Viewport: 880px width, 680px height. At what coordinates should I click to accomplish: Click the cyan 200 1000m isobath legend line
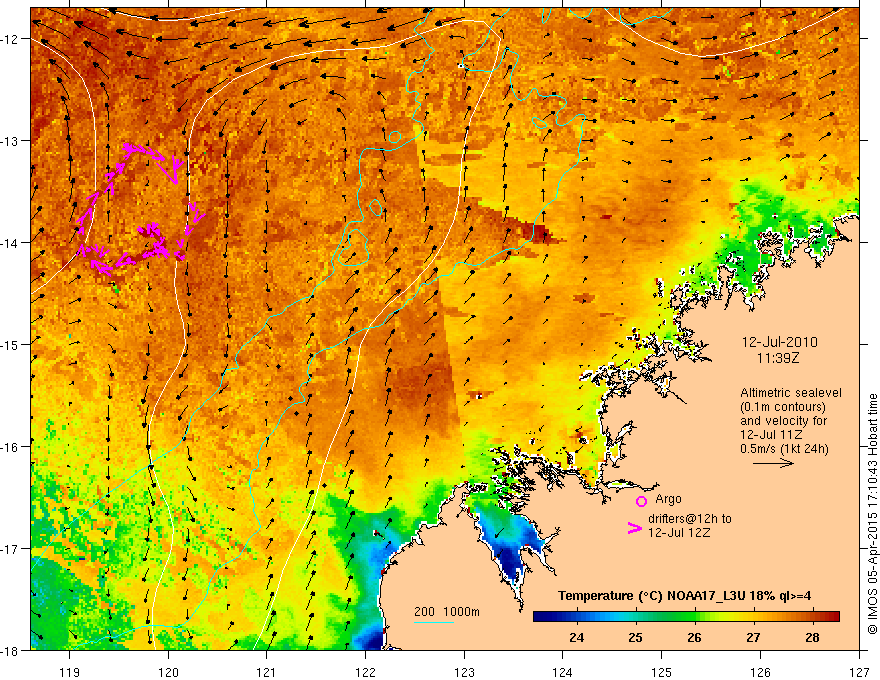(434, 622)
